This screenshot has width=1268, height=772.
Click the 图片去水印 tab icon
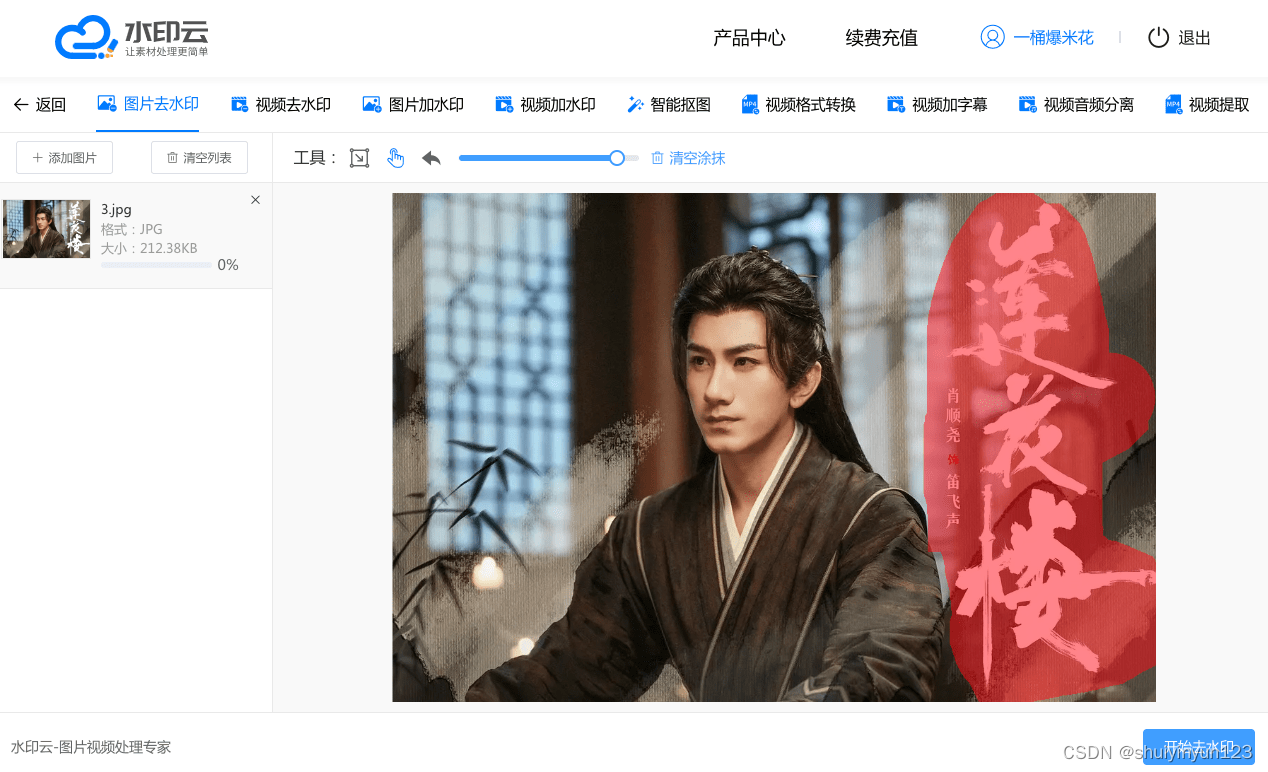[x=107, y=103]
